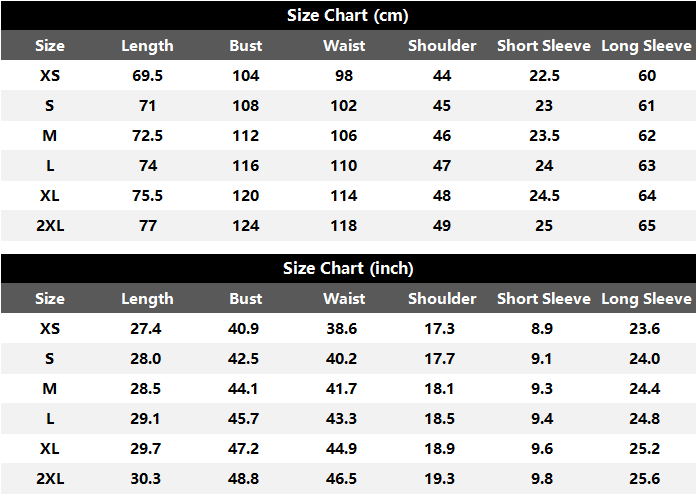Select the 24.5 short sleeve value for XL
The width and height of the screenshot is (696, 494).
tap(544, 195)
